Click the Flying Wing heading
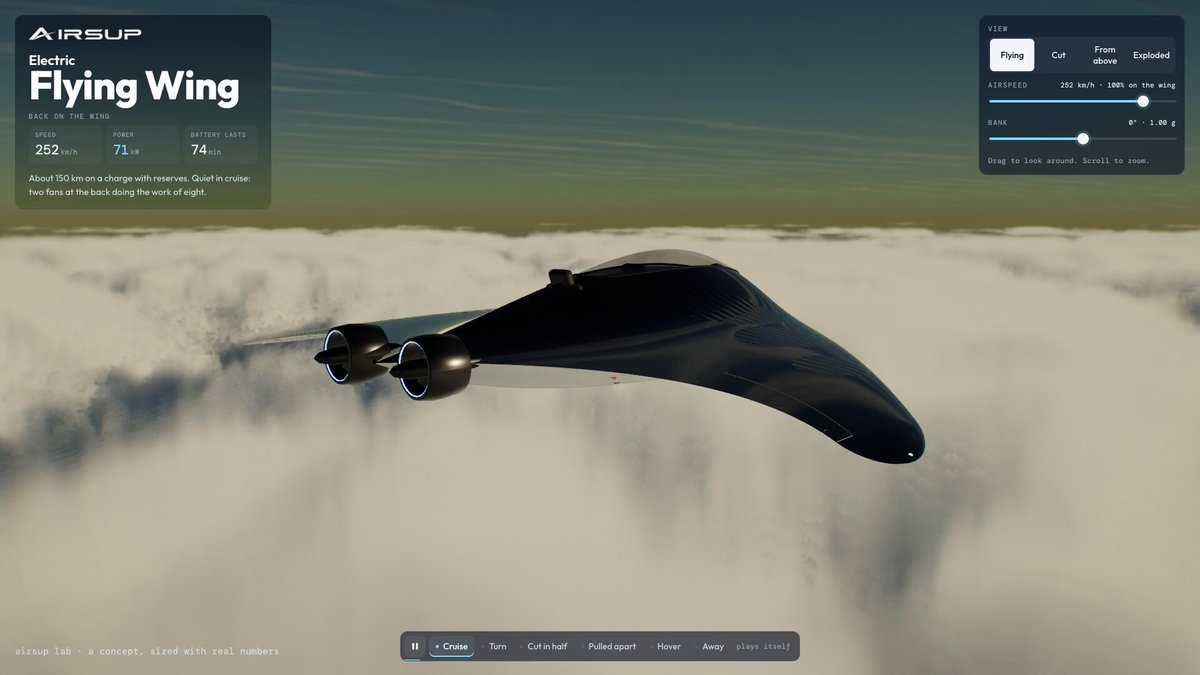 (x=134, y=88)
